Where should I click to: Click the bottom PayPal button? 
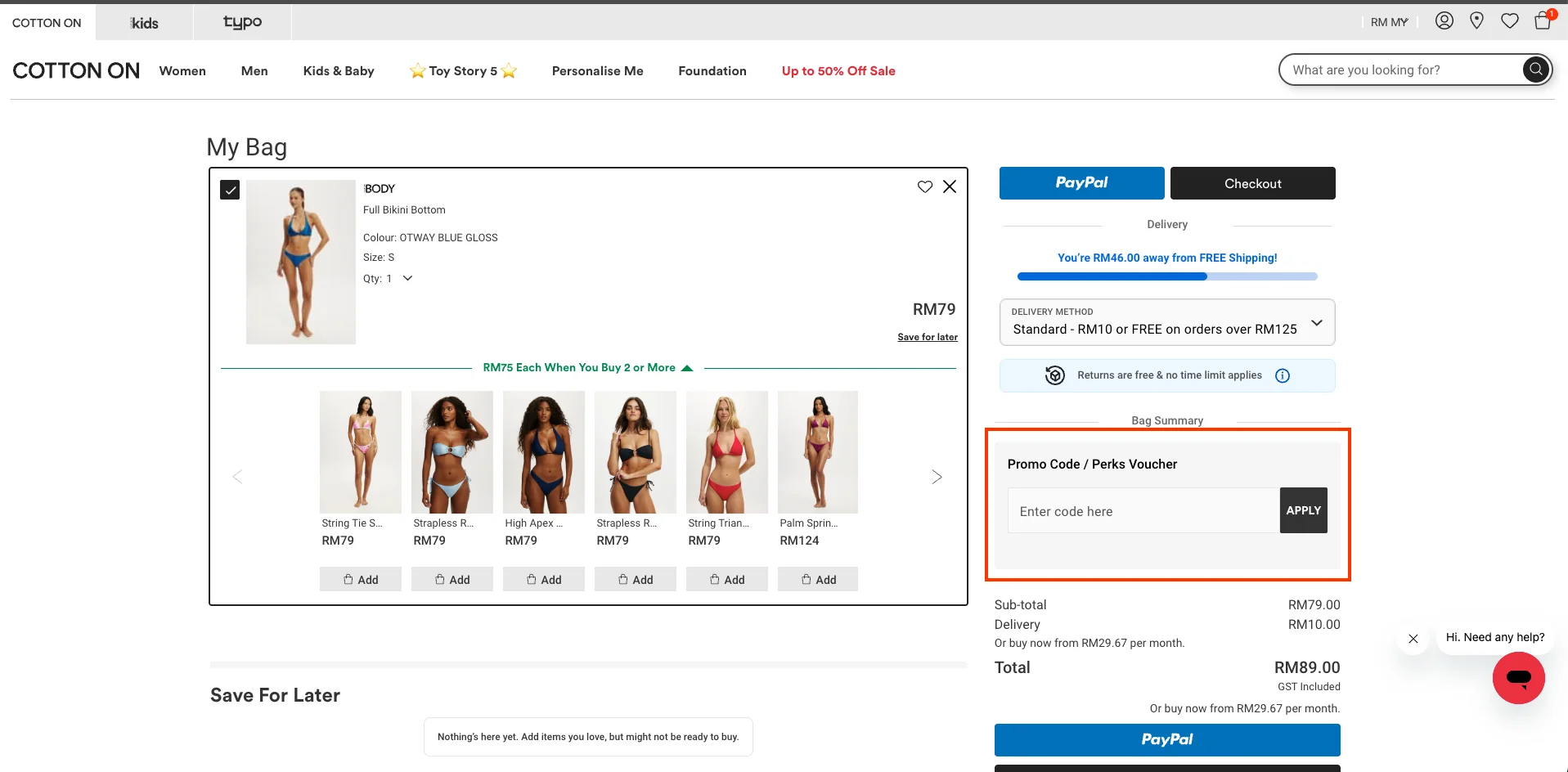tap(1167, 739)
